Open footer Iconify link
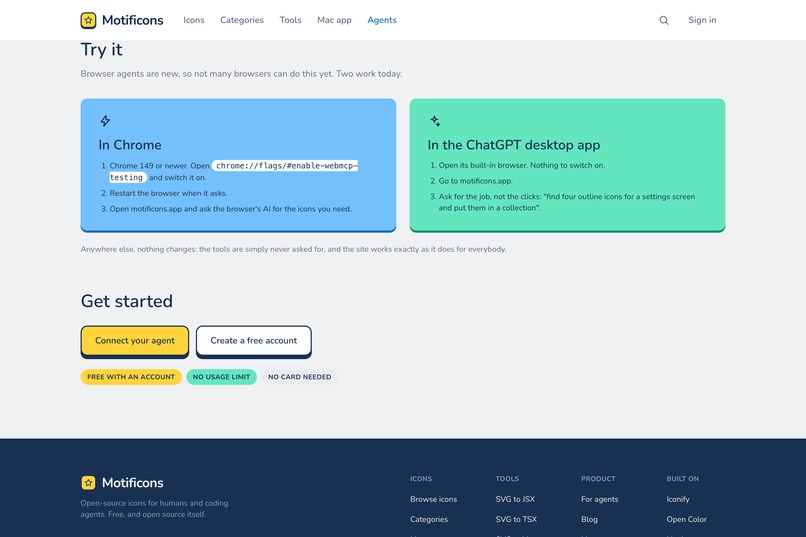 click(678, 499)
